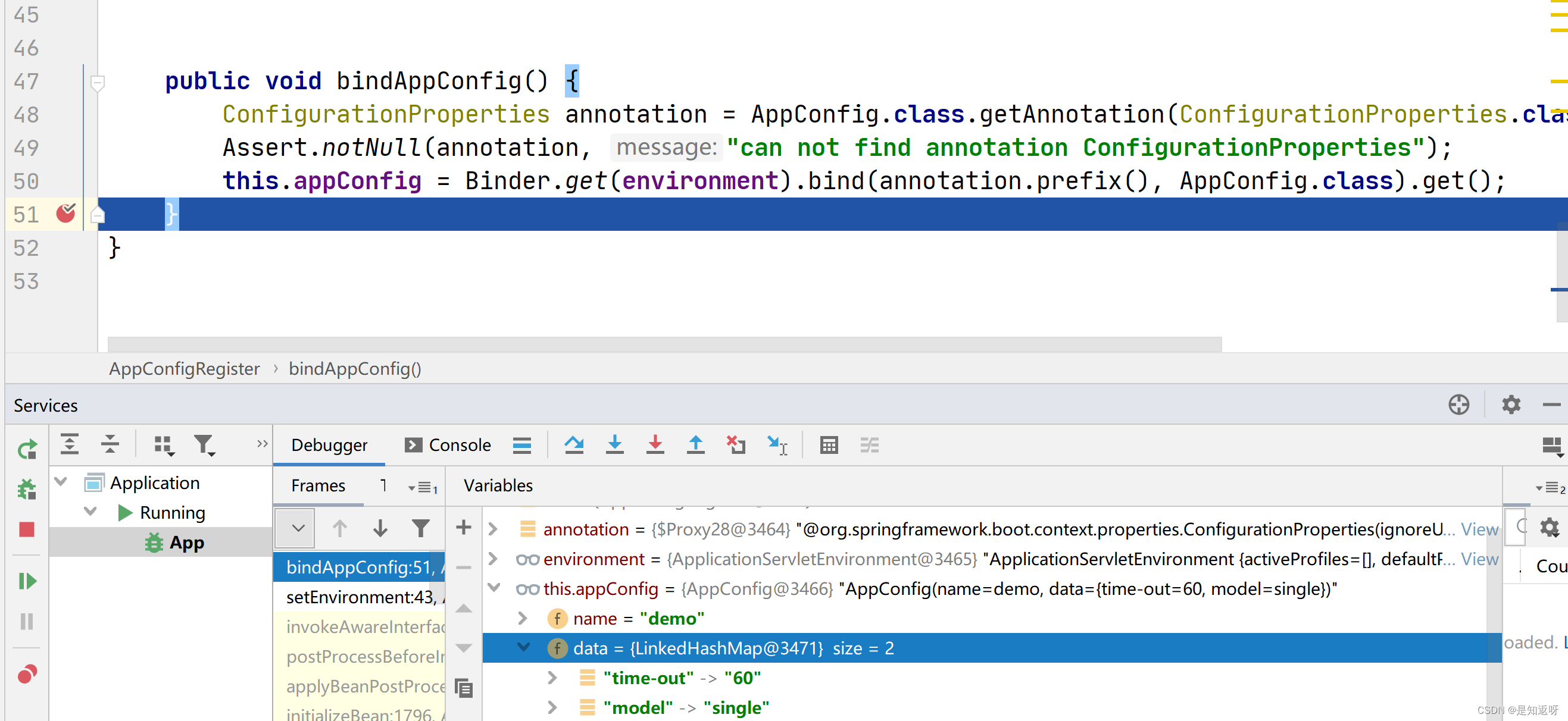1568x721 pixels.
Task: Toggle the breakpoint on line 51
Action: tap(65, 214)
